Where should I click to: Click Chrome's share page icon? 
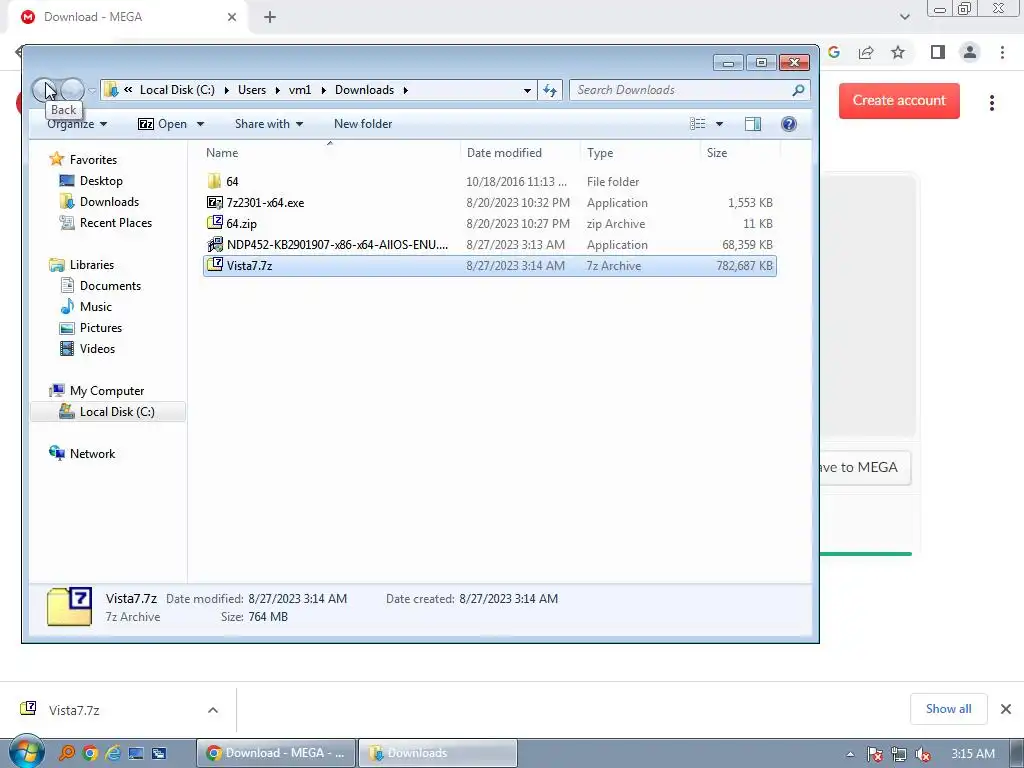(x=866, y=52)
